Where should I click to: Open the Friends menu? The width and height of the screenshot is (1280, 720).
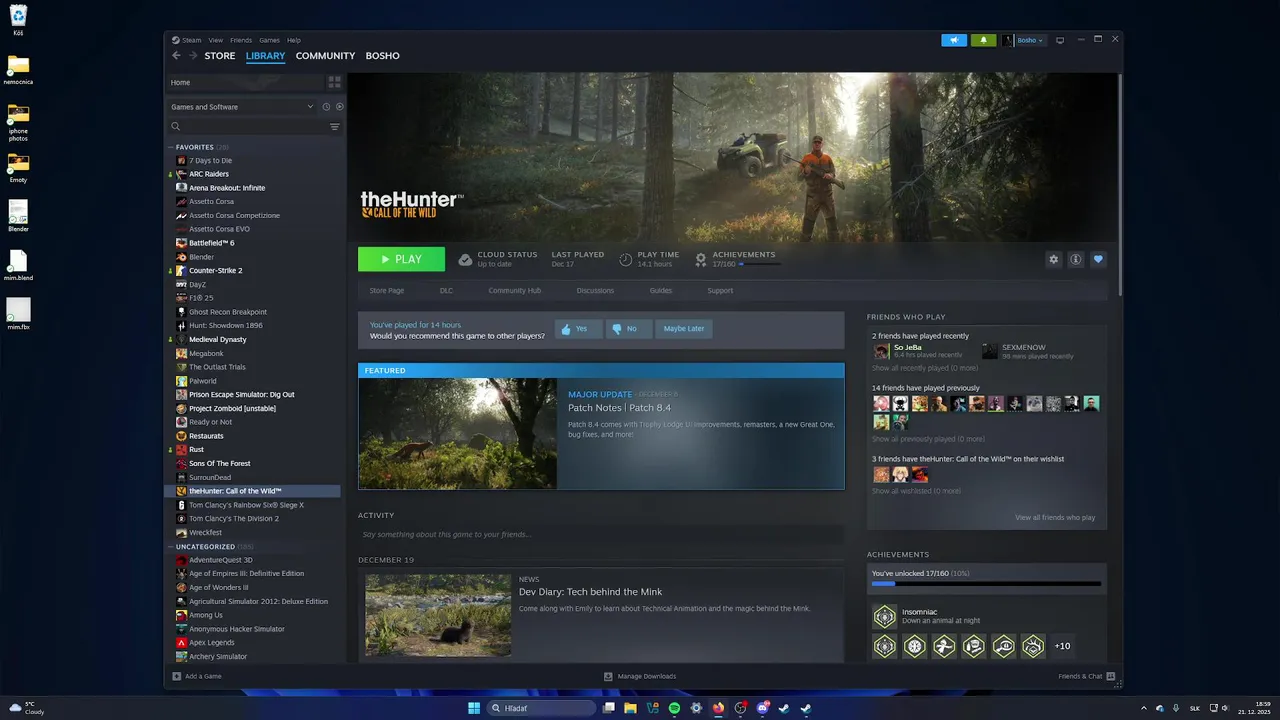(x=241, y=40)
